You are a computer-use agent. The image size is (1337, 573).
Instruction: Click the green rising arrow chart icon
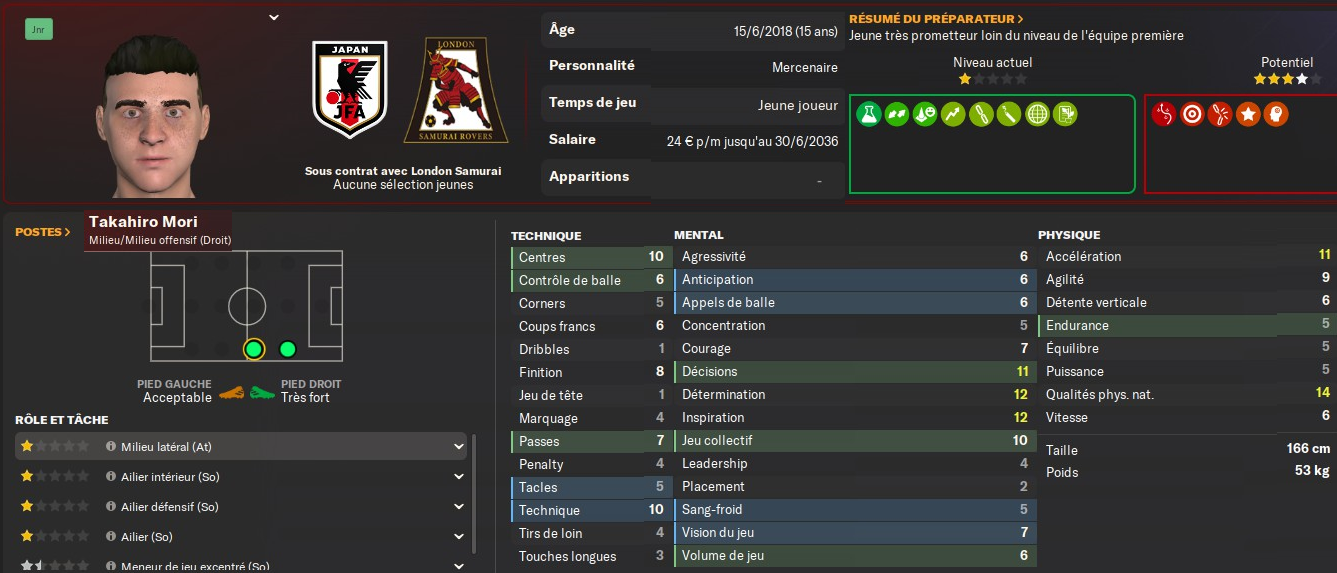click(953, 115)
